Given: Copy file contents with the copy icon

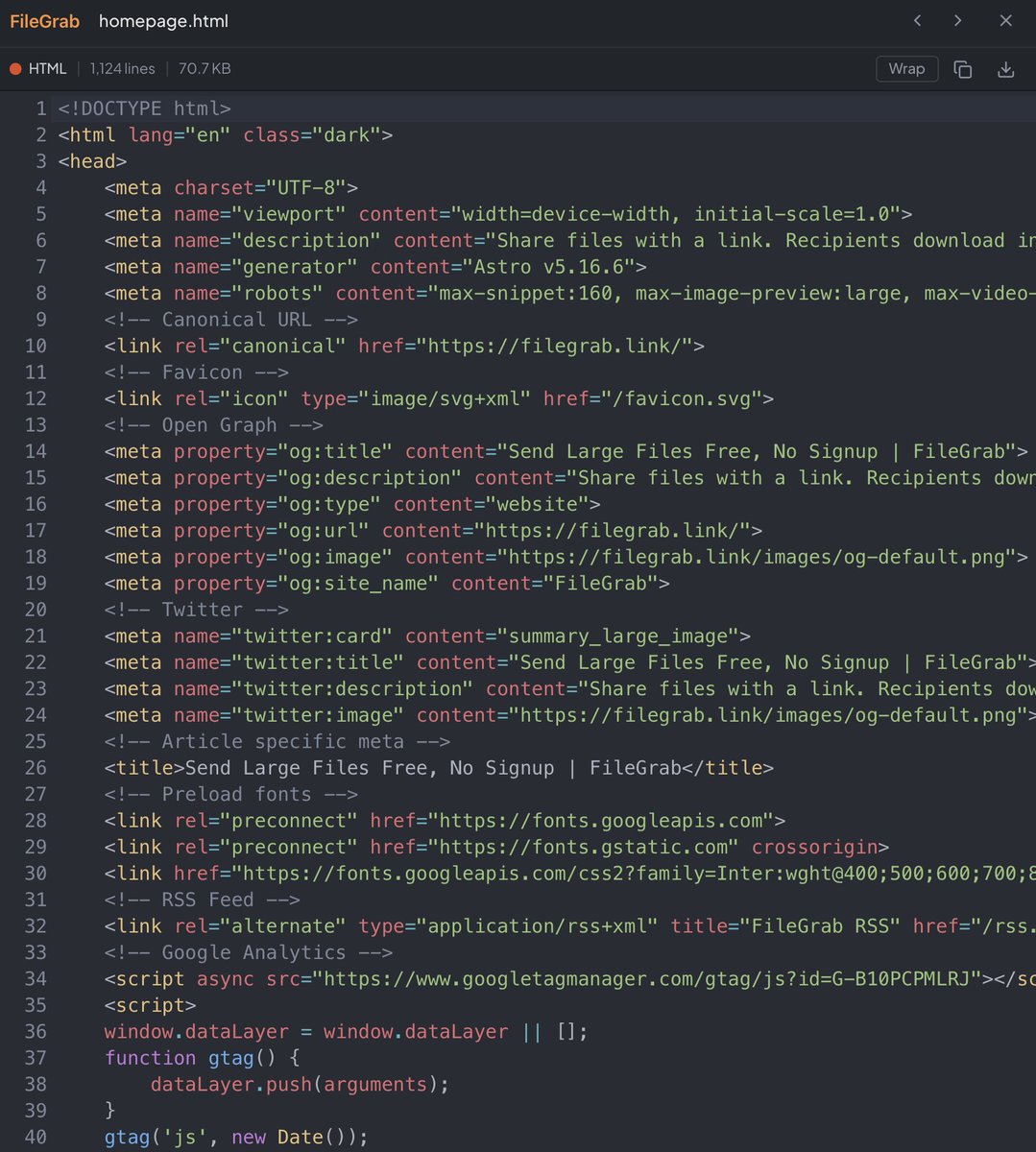Looking at the screenshot, I should pos(962,69).
